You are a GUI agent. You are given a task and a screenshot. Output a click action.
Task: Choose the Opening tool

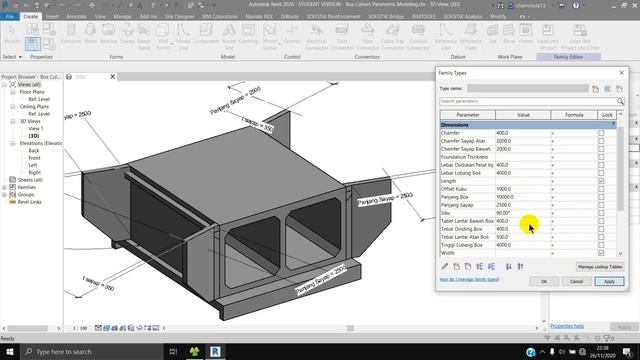point(248,34)
